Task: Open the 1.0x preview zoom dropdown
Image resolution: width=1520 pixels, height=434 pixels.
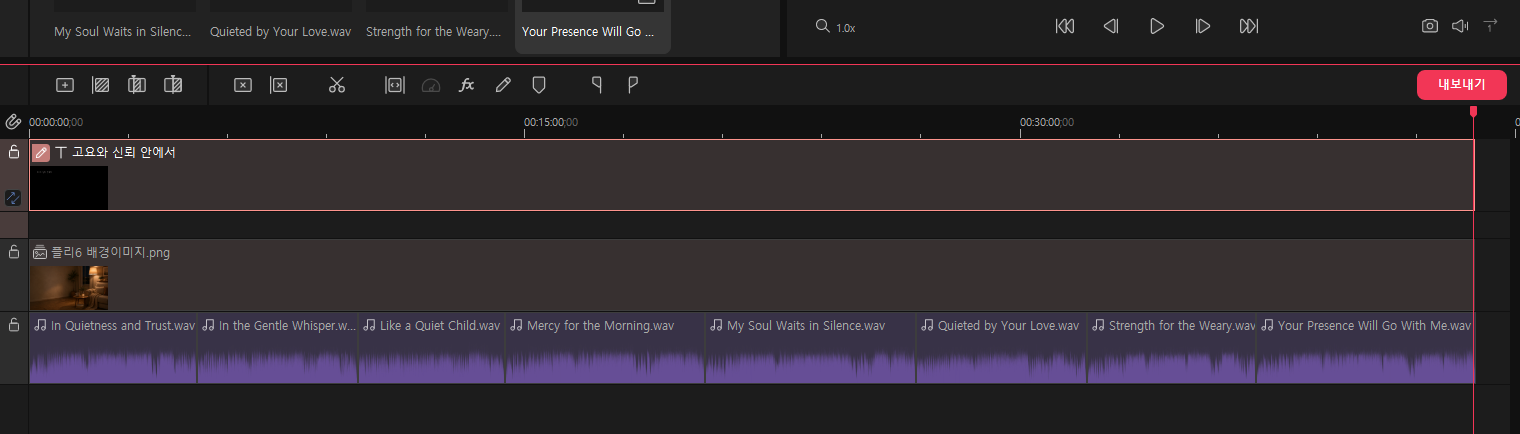Action: [846, 28]
